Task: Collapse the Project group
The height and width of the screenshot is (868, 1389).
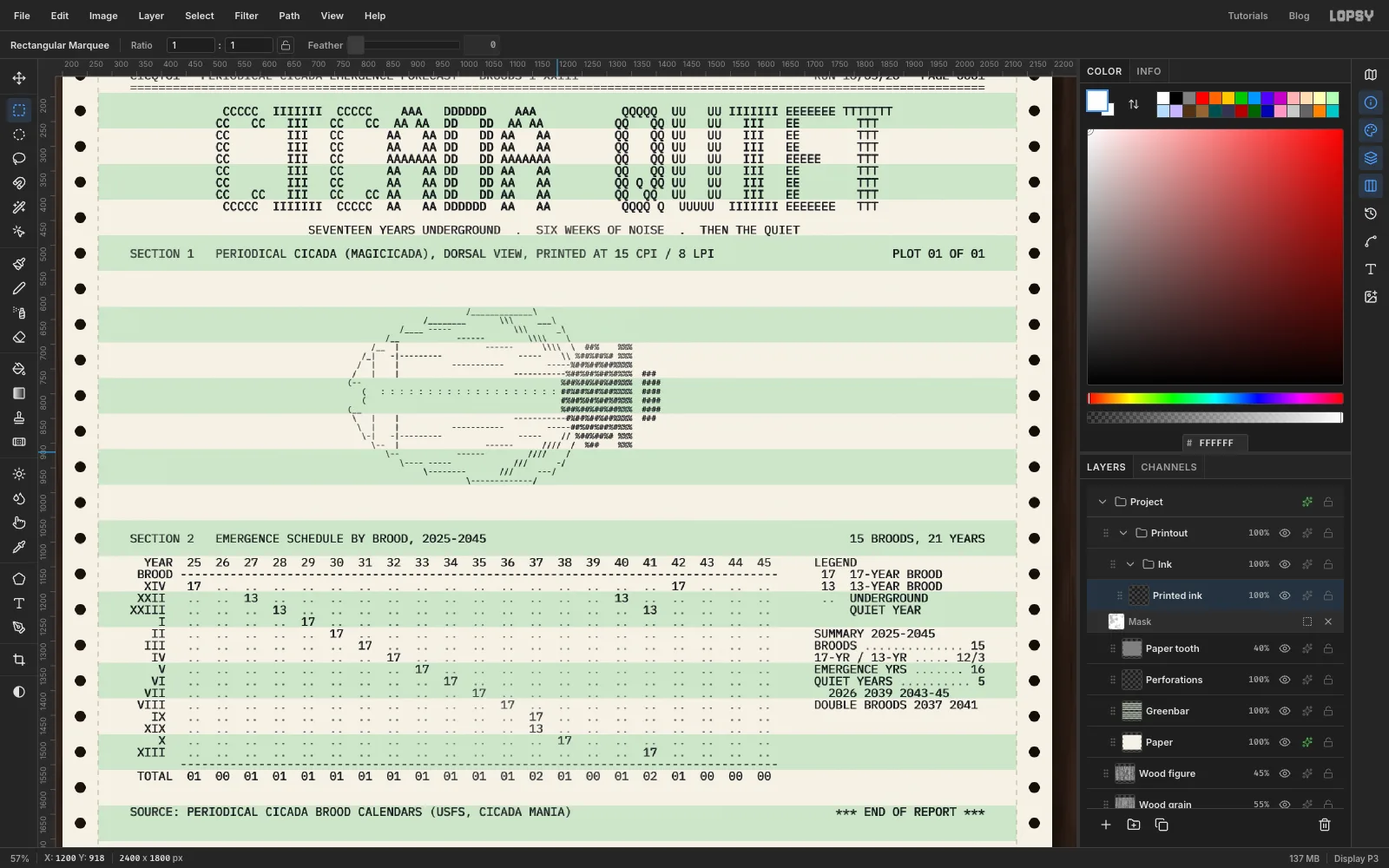Action: (x=1103, y=502)
